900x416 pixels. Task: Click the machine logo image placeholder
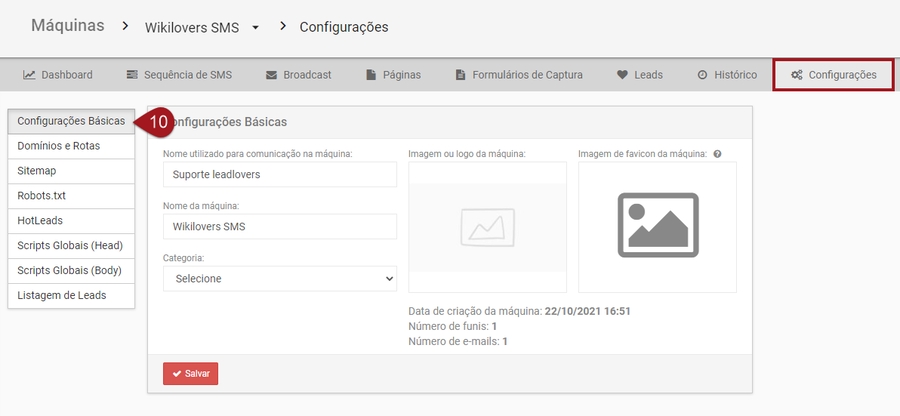pos(487,227)
